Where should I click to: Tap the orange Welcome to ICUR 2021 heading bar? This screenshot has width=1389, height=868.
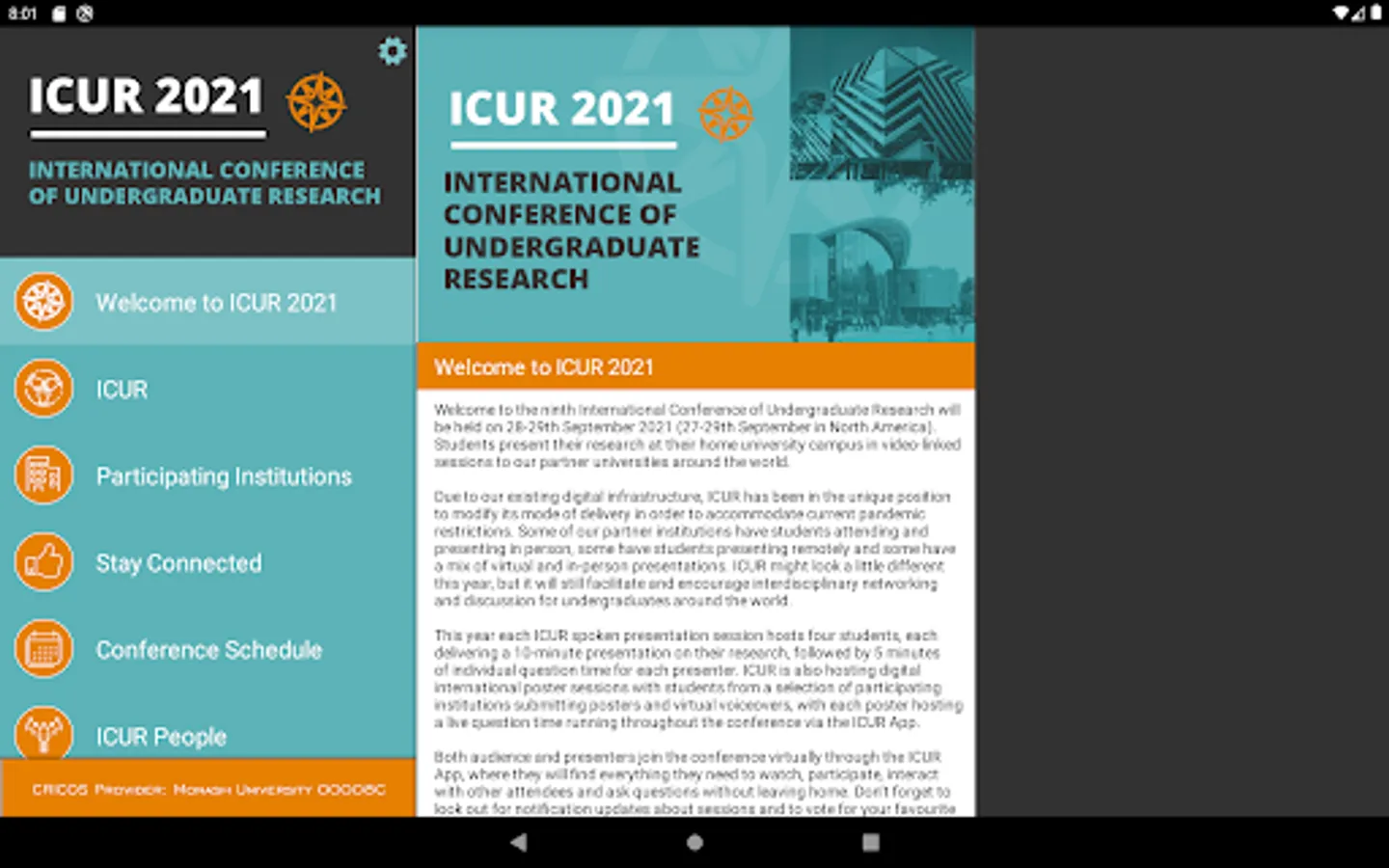point(695,366)
